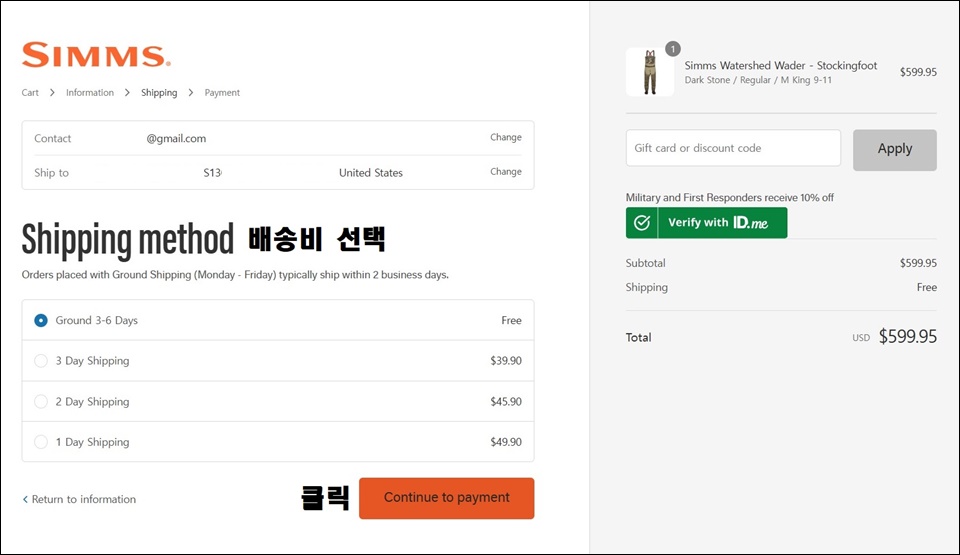
Task: Click the back chevron before Return to information
Action: (x=25, y=499)
